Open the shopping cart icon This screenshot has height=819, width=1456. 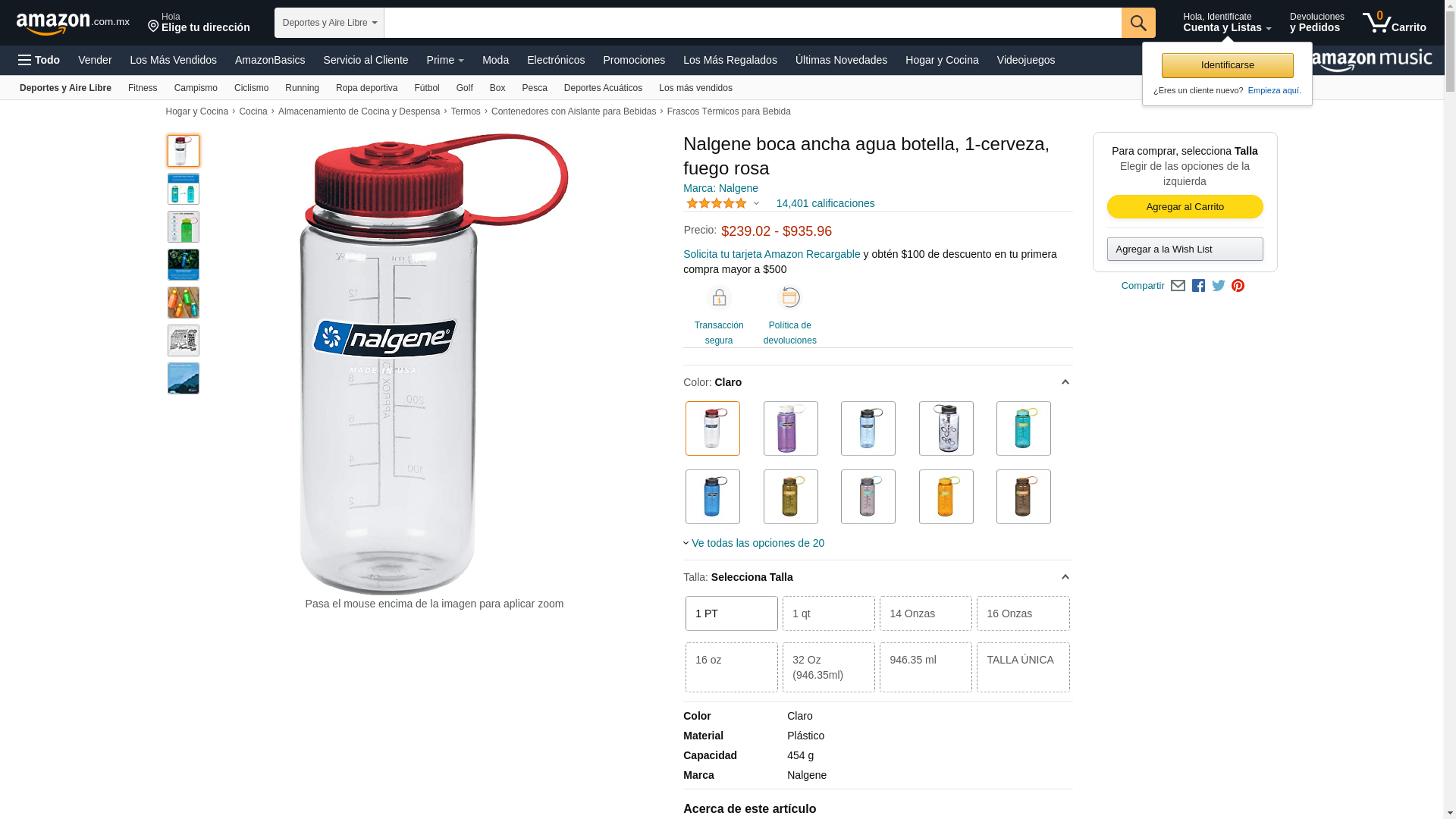point(1394,23)
